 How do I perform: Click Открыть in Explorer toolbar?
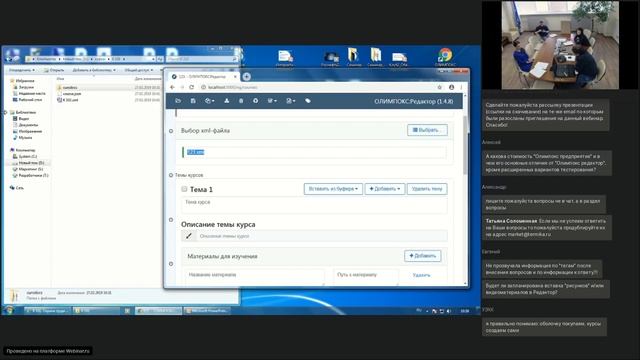54,70
